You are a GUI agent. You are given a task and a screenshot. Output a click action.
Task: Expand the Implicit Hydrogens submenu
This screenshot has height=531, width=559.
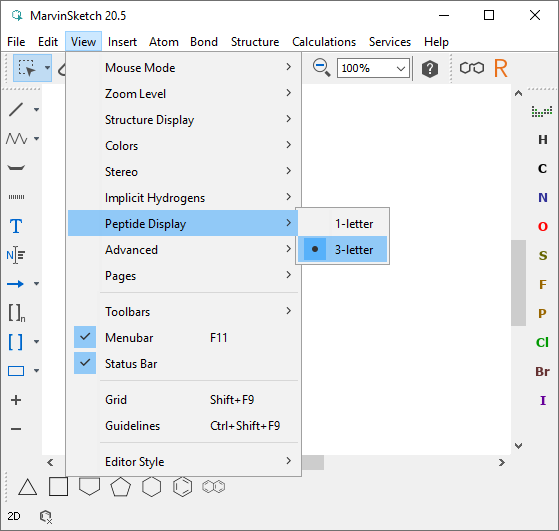coord(183,198)
